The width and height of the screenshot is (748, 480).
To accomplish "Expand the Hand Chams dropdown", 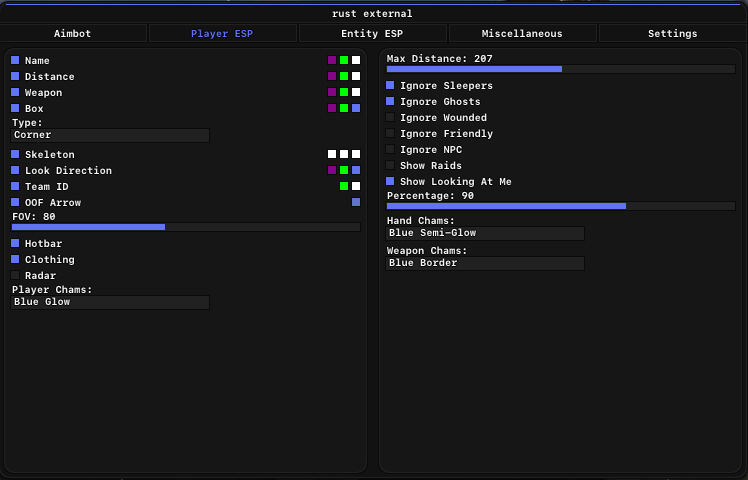I will (485, 233).
